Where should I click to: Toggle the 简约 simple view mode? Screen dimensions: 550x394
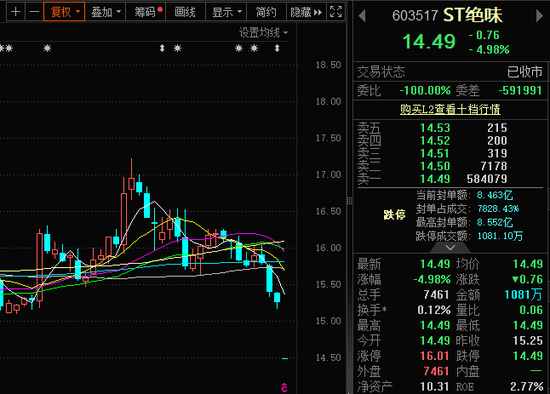[266, 12]
